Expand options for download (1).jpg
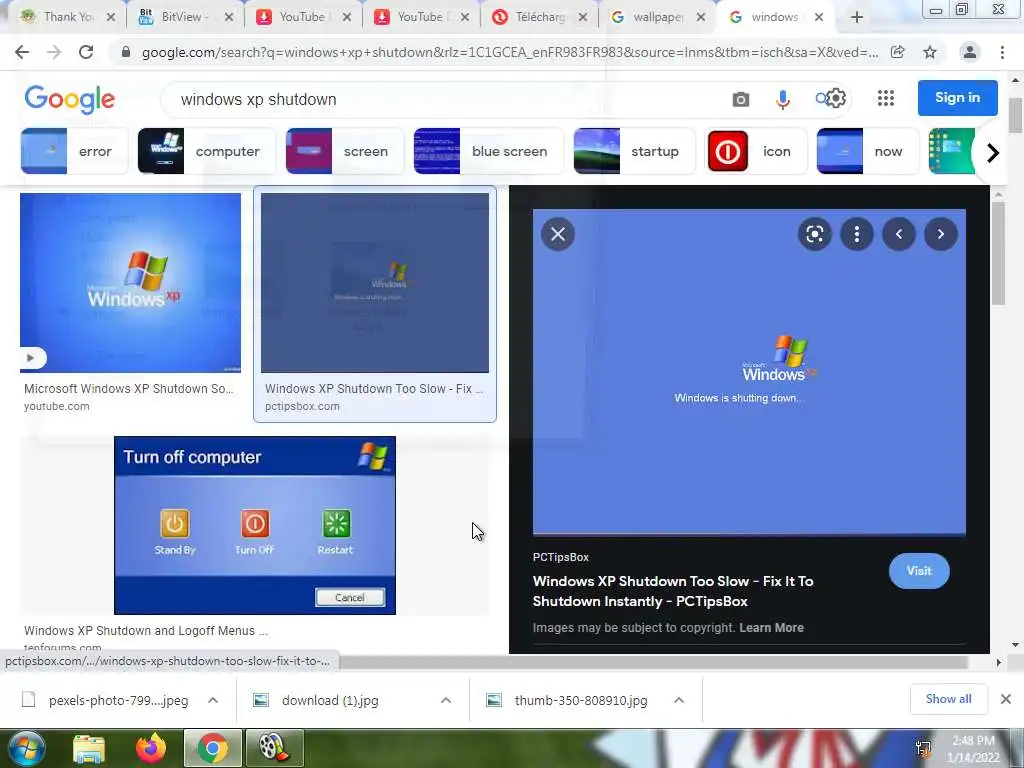 446,700
